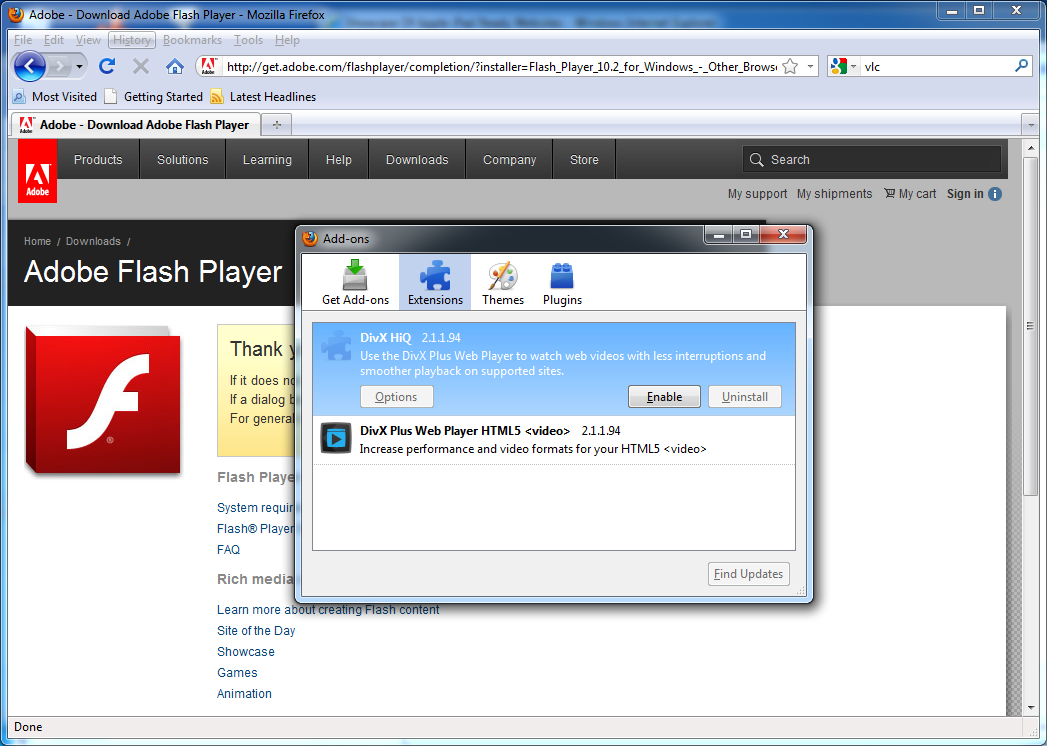
Task: Open the Tools menu
Action: tap(248, 40)
